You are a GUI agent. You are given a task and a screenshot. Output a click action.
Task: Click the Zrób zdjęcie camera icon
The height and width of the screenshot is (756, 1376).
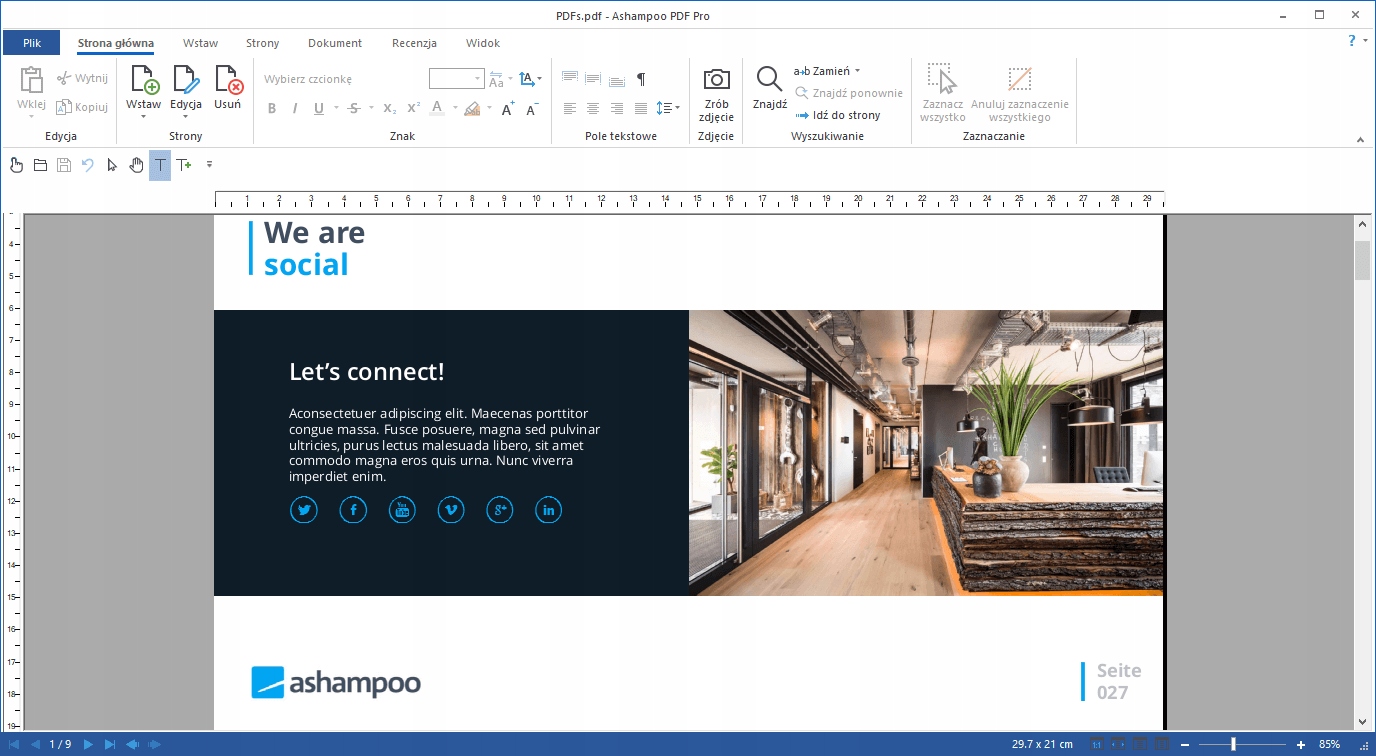click(716, 79)
